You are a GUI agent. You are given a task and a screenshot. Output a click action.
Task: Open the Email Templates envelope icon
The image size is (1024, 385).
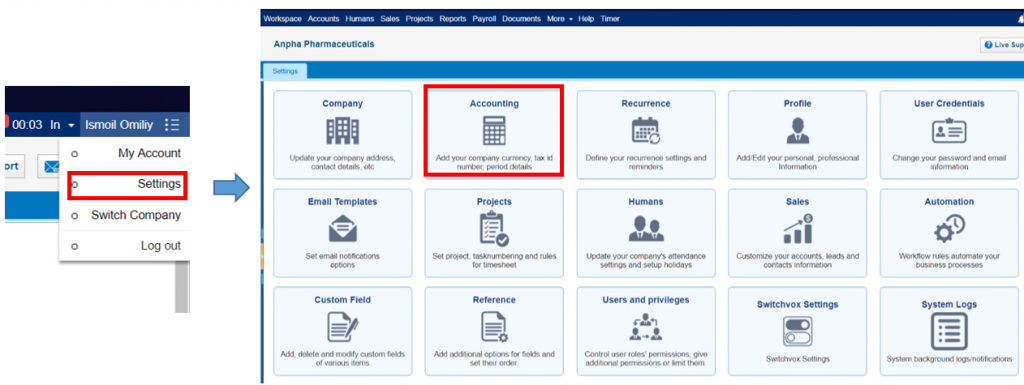point(342,228)
